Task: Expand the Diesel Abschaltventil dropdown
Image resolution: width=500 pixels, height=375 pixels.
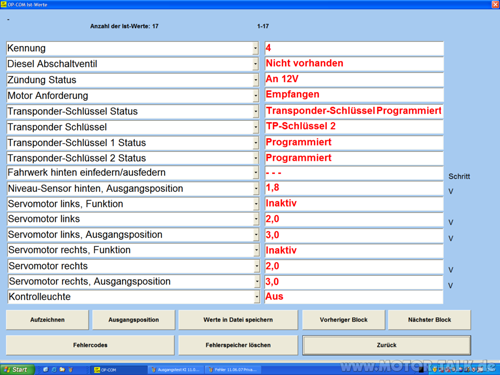Action: [x=255, y=64]
